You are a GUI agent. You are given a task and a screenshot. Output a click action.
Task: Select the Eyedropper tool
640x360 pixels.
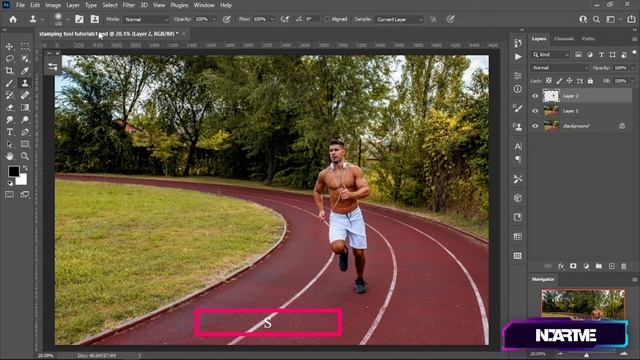click(x=25, y=71)
